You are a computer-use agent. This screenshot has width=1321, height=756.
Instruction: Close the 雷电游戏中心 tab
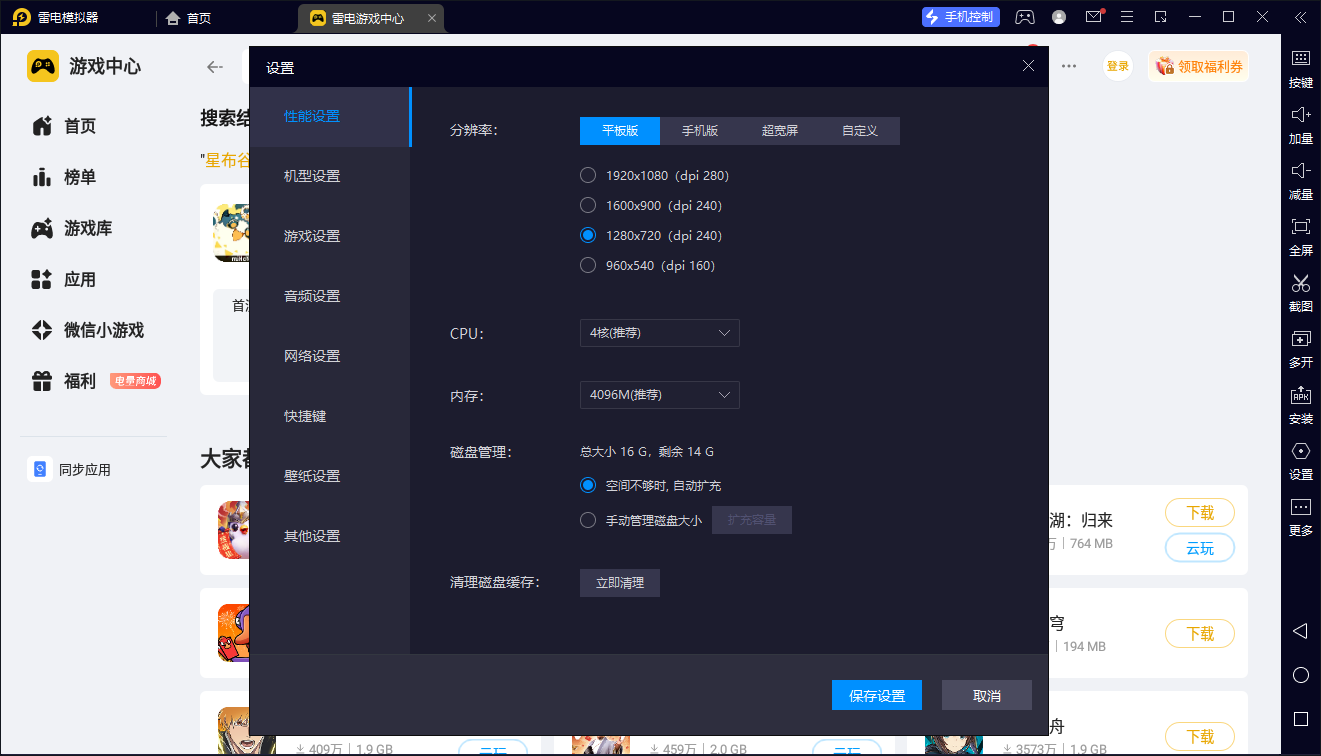coord(431,18)
